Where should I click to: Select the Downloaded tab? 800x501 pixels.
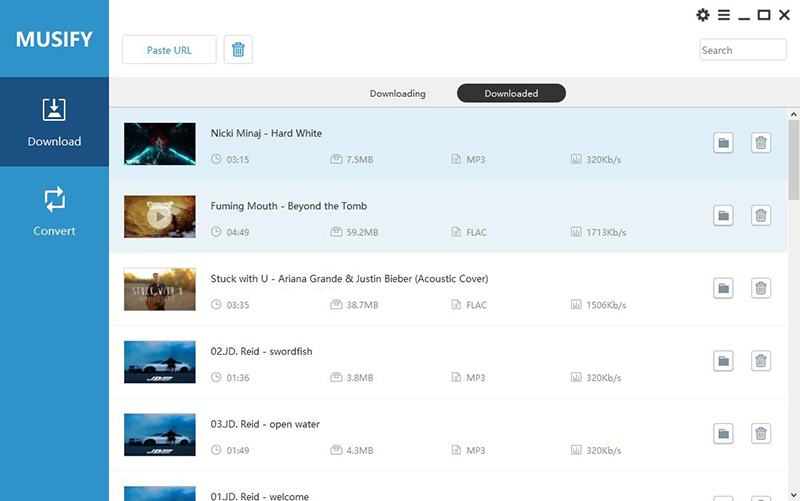511,93
